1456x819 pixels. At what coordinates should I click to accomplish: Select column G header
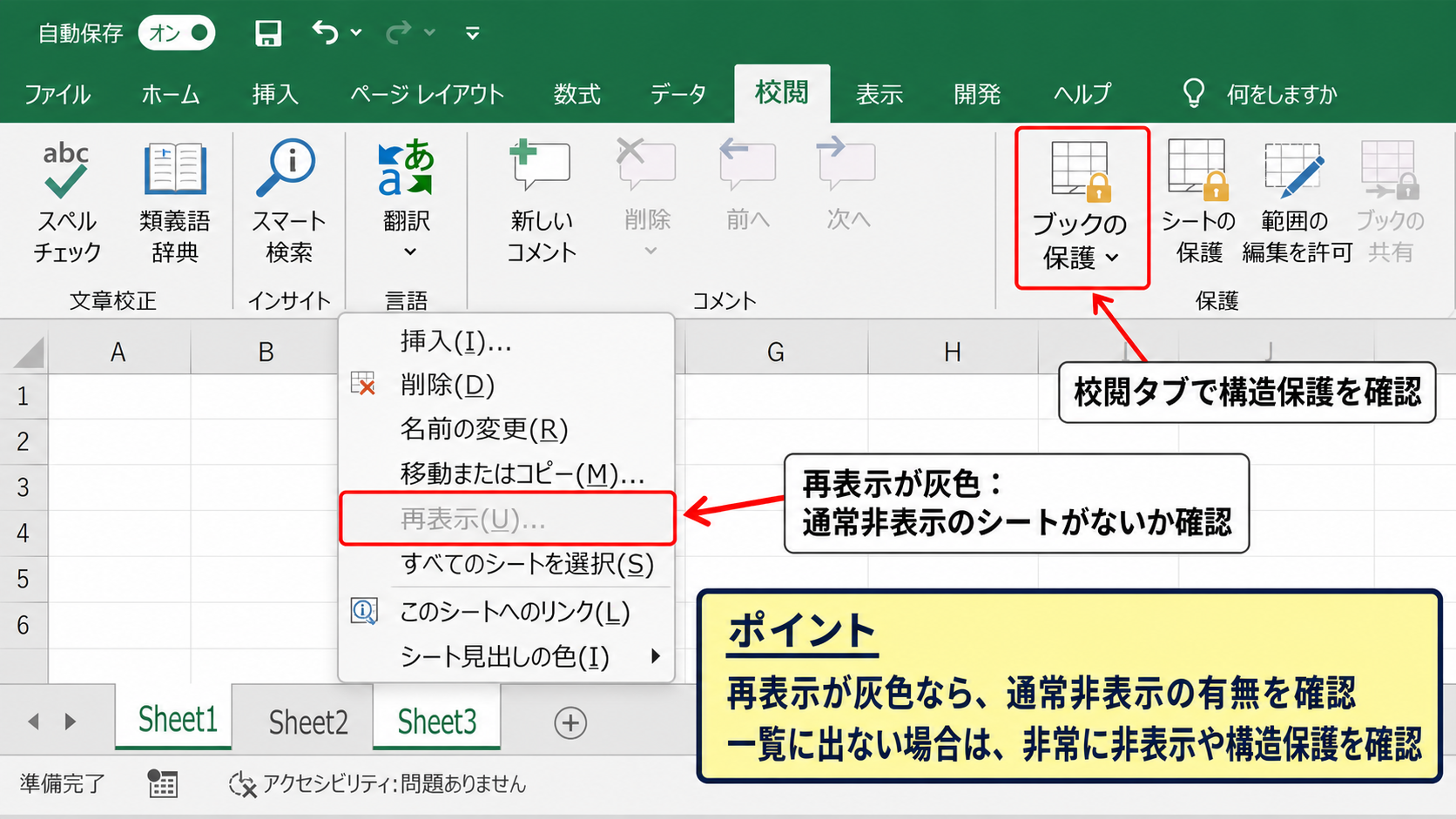point(776,352)
